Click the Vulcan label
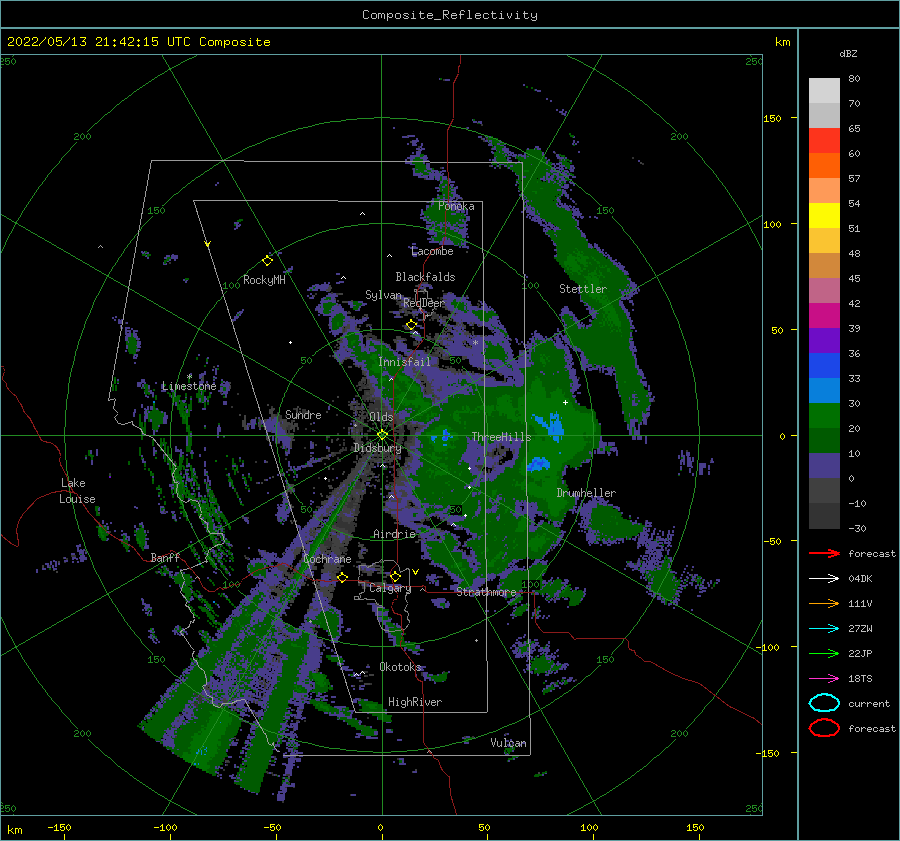 509,743
